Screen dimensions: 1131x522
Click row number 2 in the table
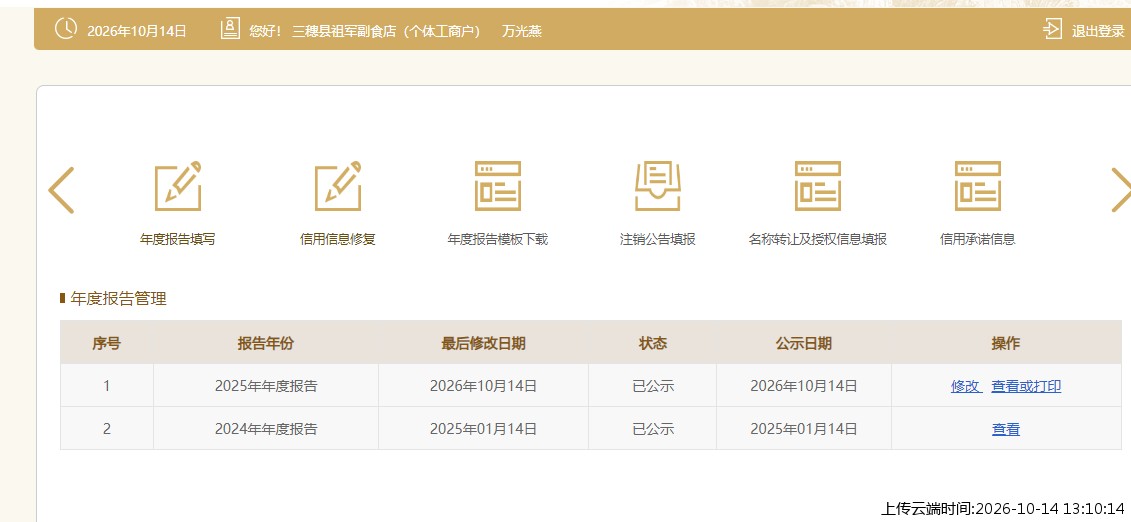coord(107,429)
